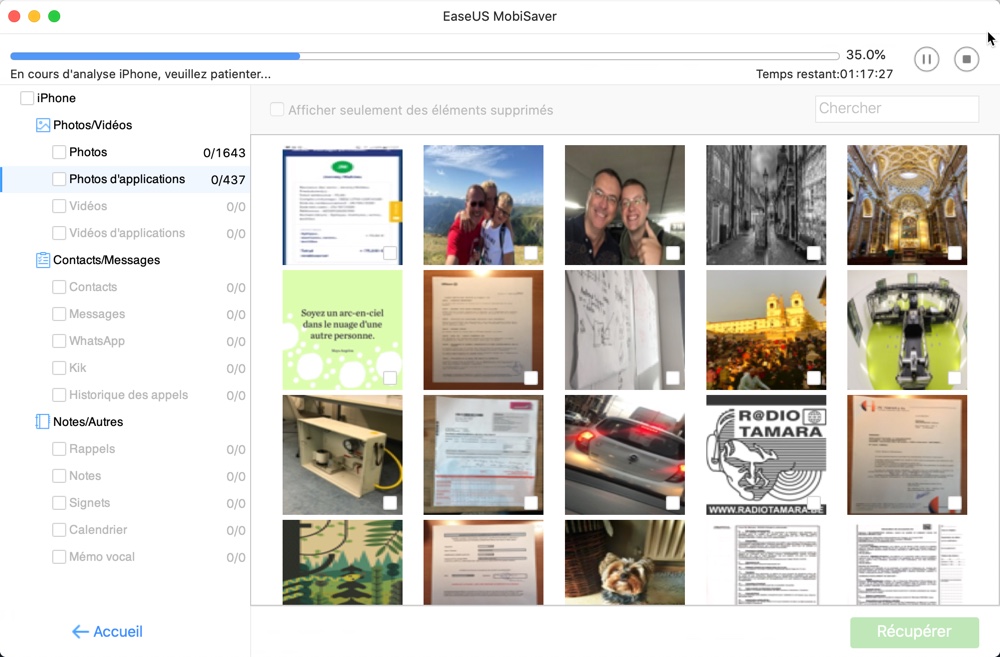Pause the iPhone scan
The height and width of the screenshot is (657, 1000).
[x=926, y=59]
